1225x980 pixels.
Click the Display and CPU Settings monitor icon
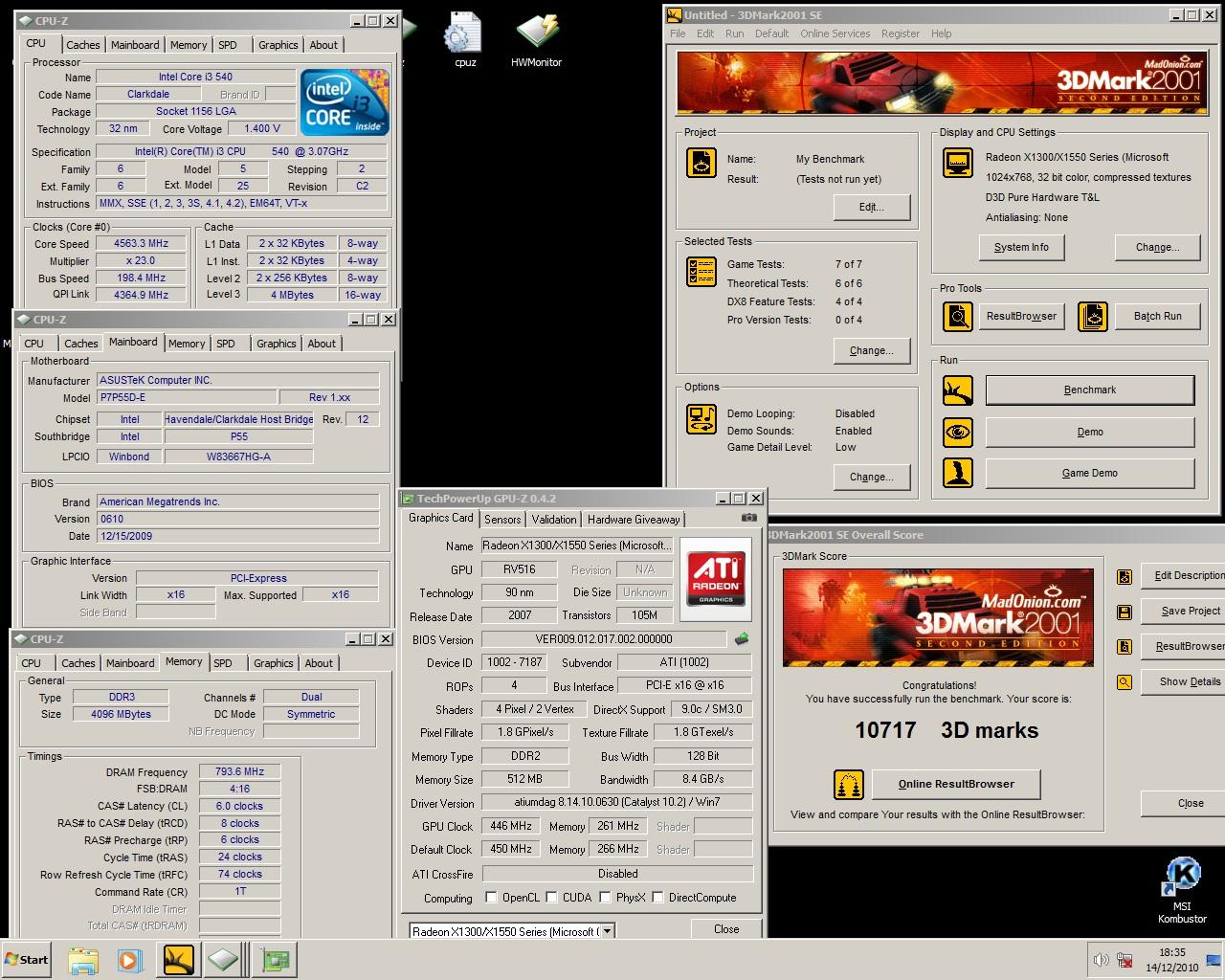958,163
